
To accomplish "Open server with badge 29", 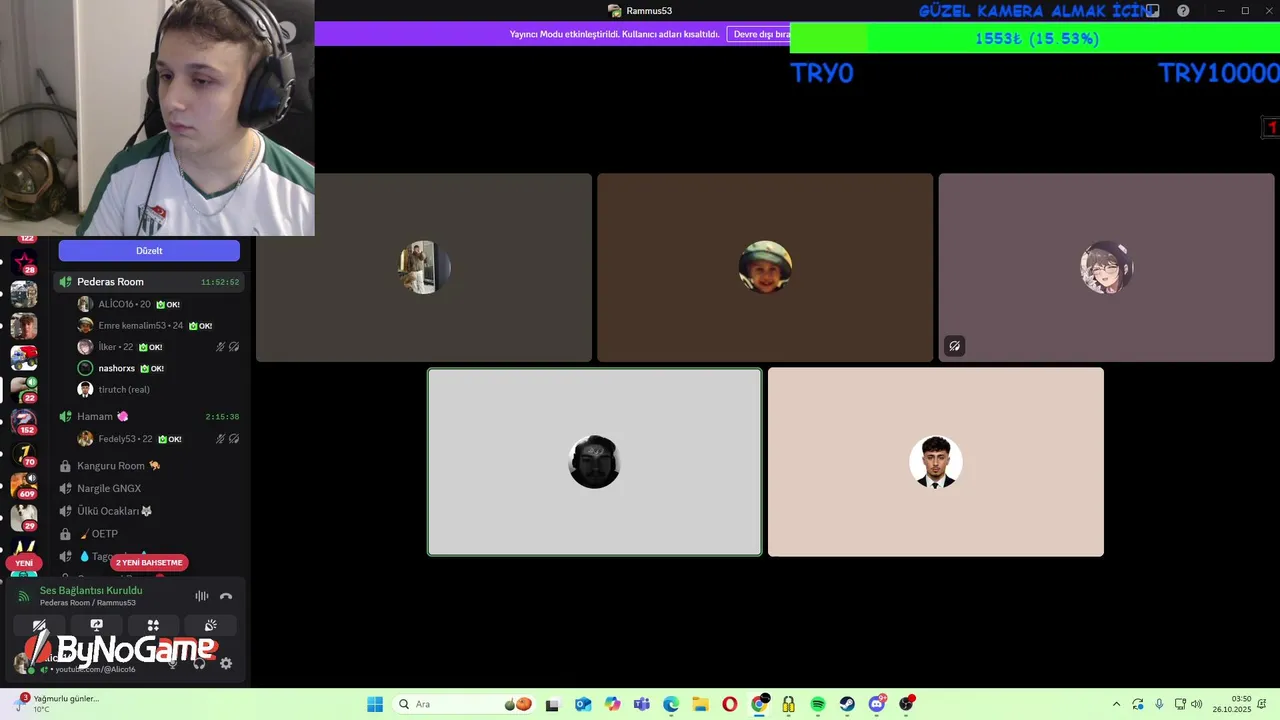I will tap(23, 518).
